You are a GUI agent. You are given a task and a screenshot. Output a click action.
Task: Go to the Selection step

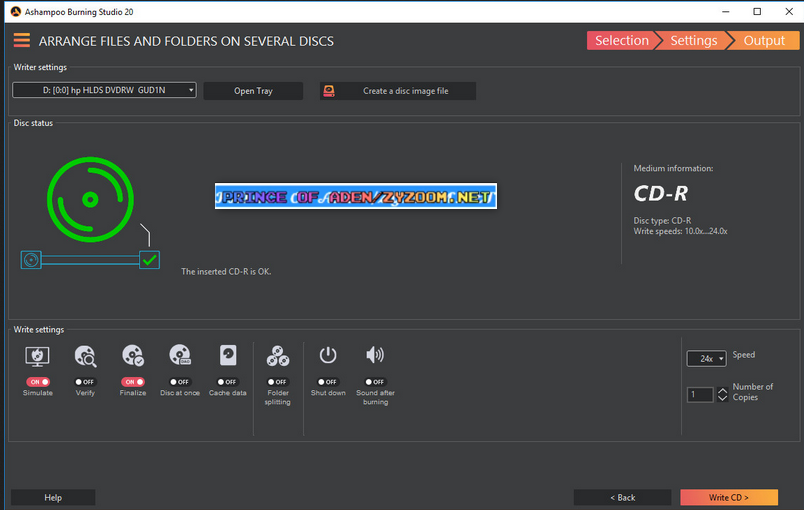[621, 40]
